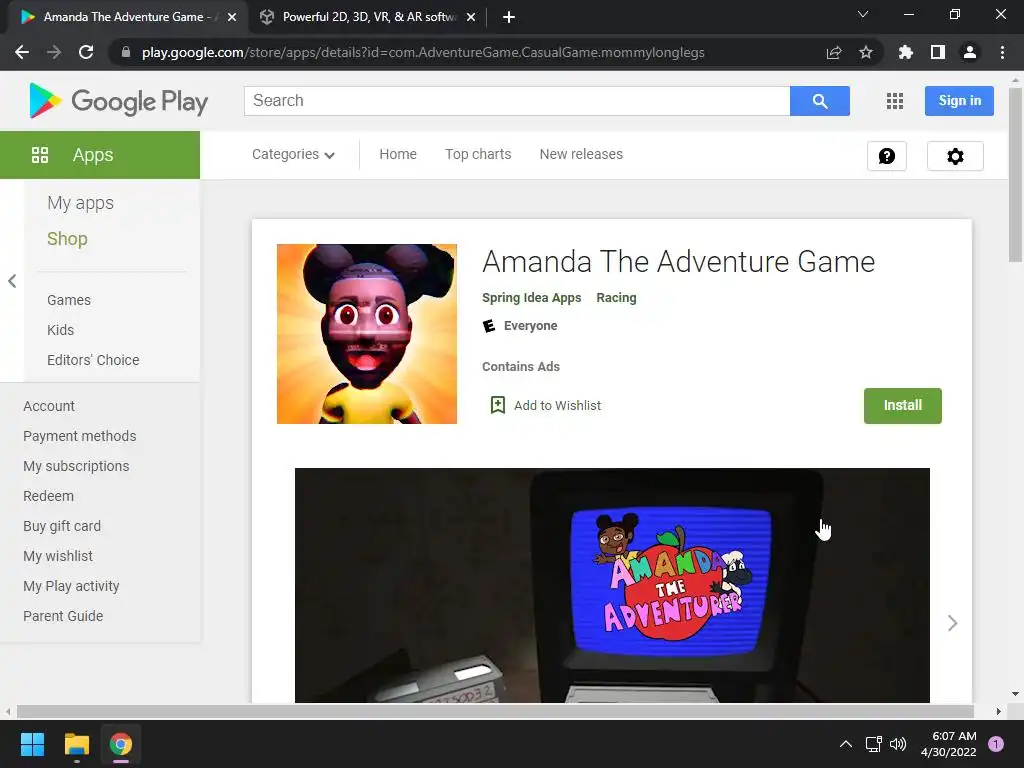Viewport: 1024px width, 768px height.
Task: Click the Redeem link
Action: (x=48, y=496)
